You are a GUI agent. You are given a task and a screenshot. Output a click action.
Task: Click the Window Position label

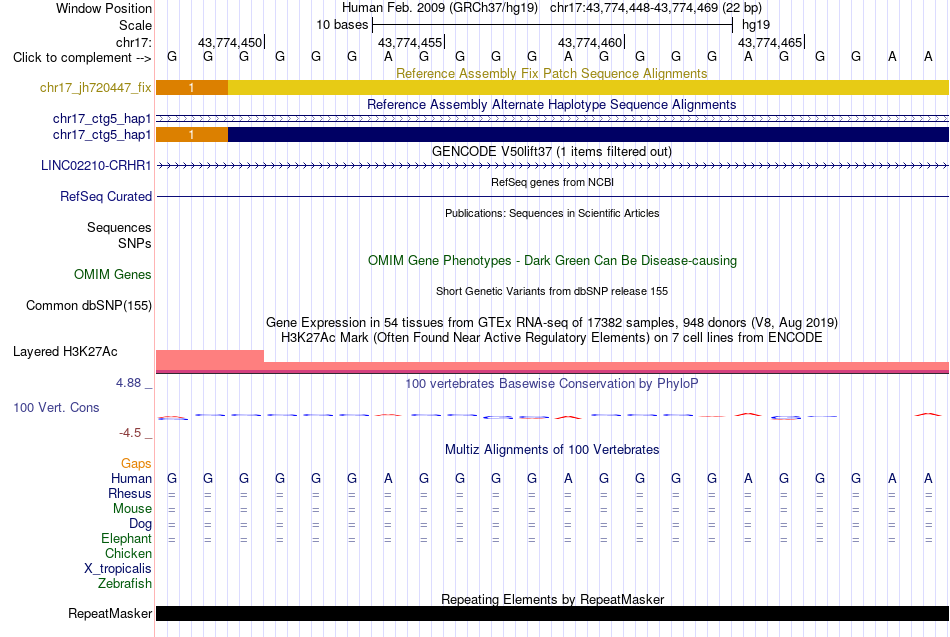pyautogui.click(x=104, y=8)
